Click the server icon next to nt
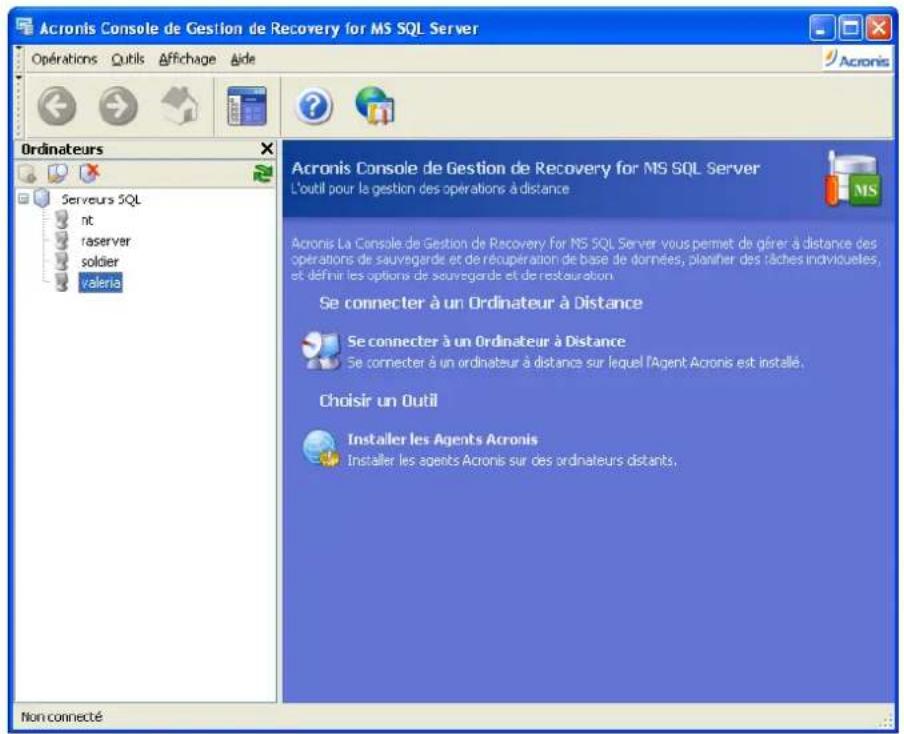The height and width of the screenshot is (734, 904). (61, 220)
